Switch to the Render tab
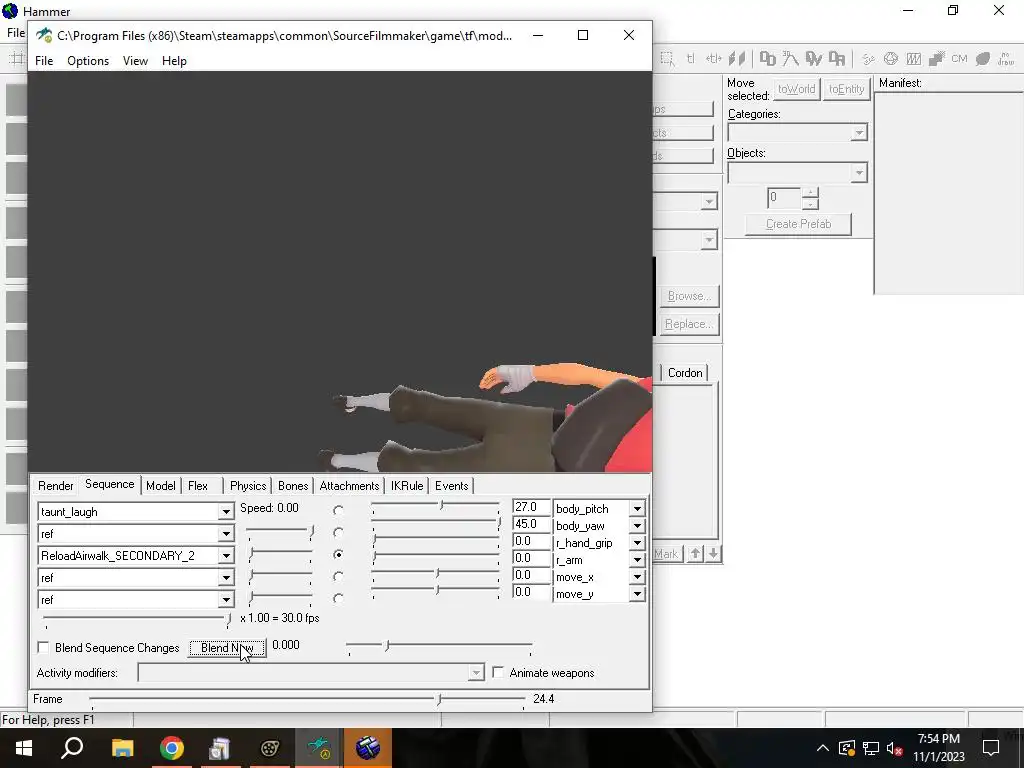1024x768 pixels. click(56, 486)
